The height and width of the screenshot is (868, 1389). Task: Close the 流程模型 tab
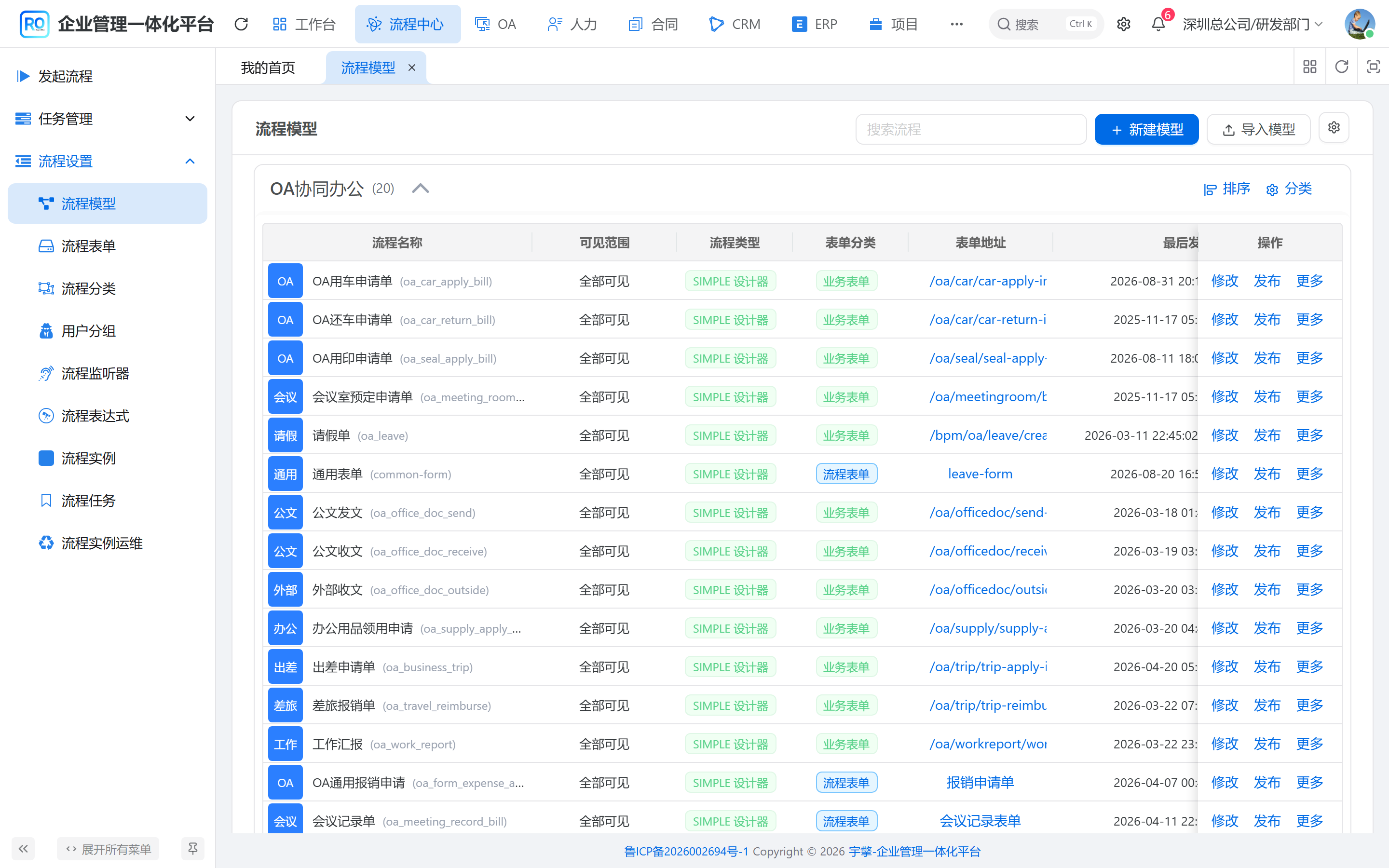click(411, 68)
